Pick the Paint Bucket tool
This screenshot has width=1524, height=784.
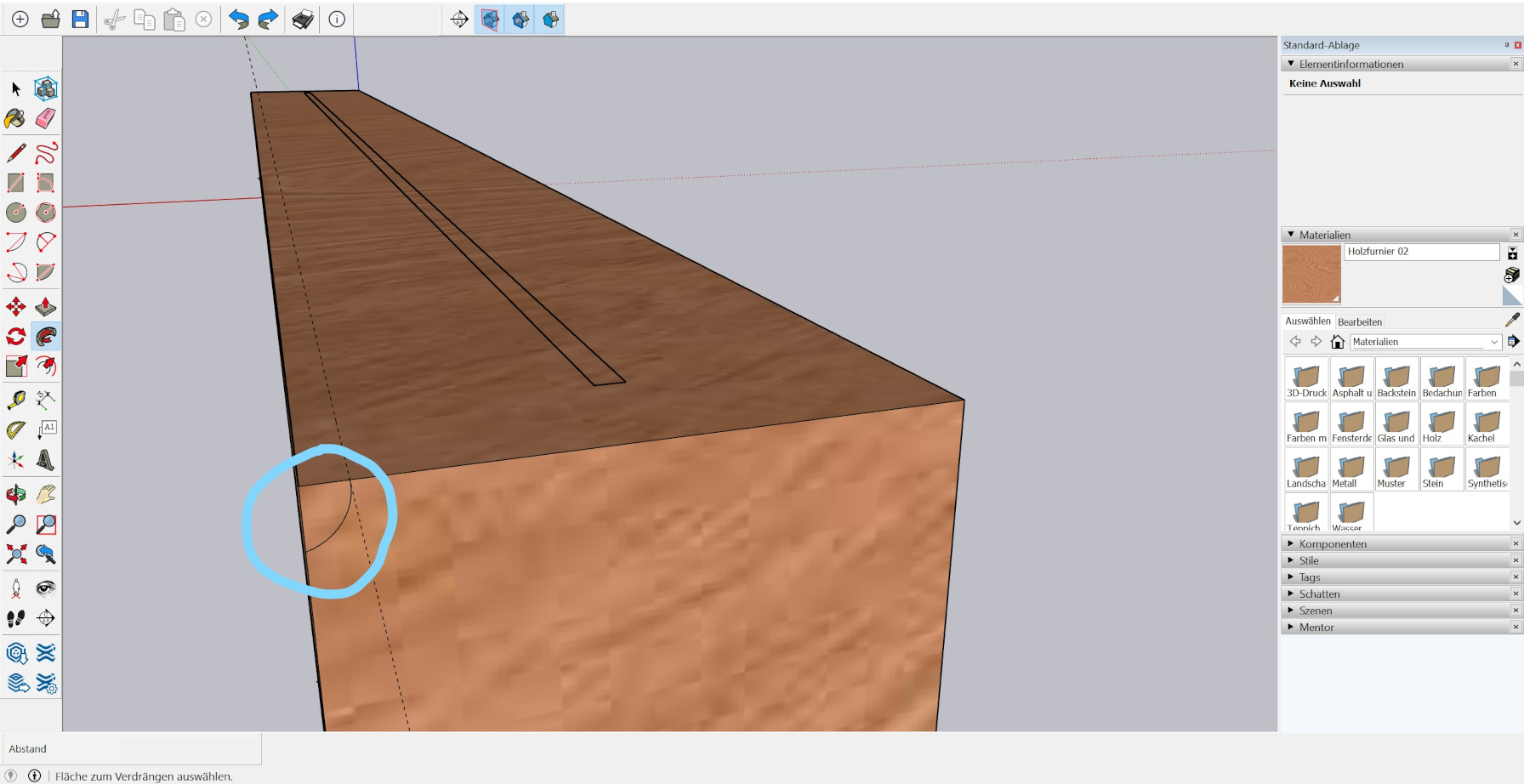[x=15, y=118]
